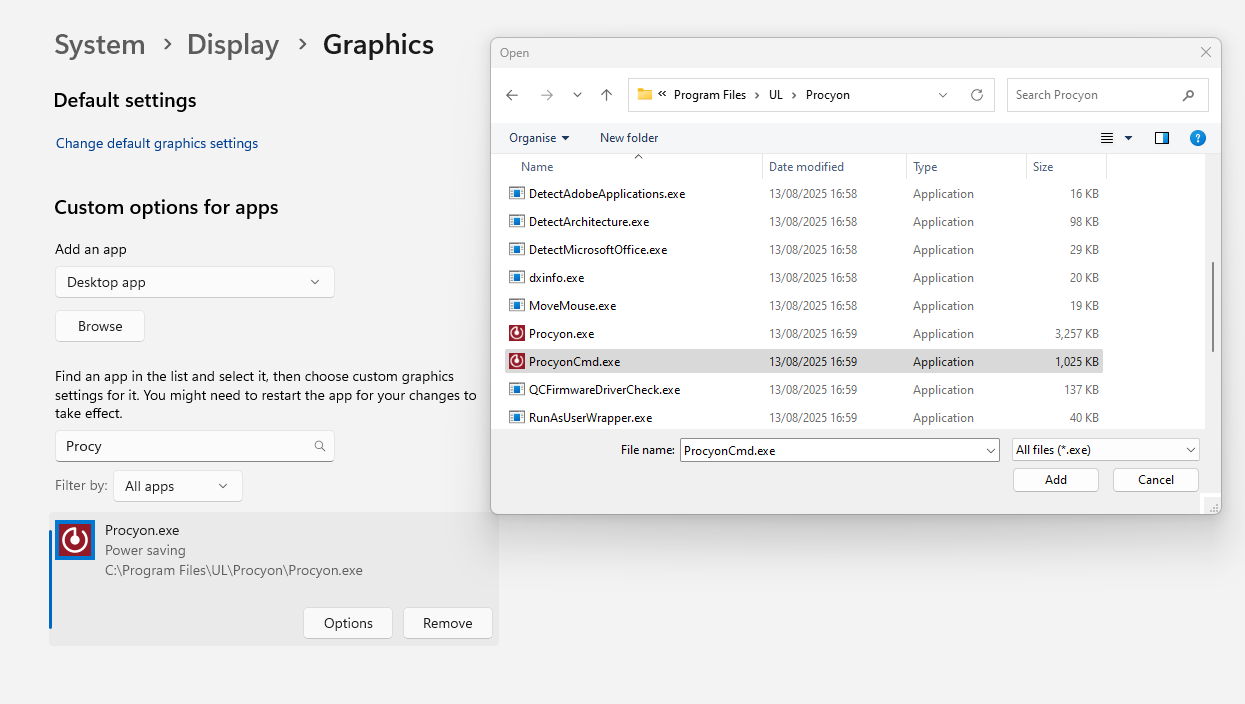Open Change default graphics settings link
Viewport: 1245px width, 704px height.
157,143
